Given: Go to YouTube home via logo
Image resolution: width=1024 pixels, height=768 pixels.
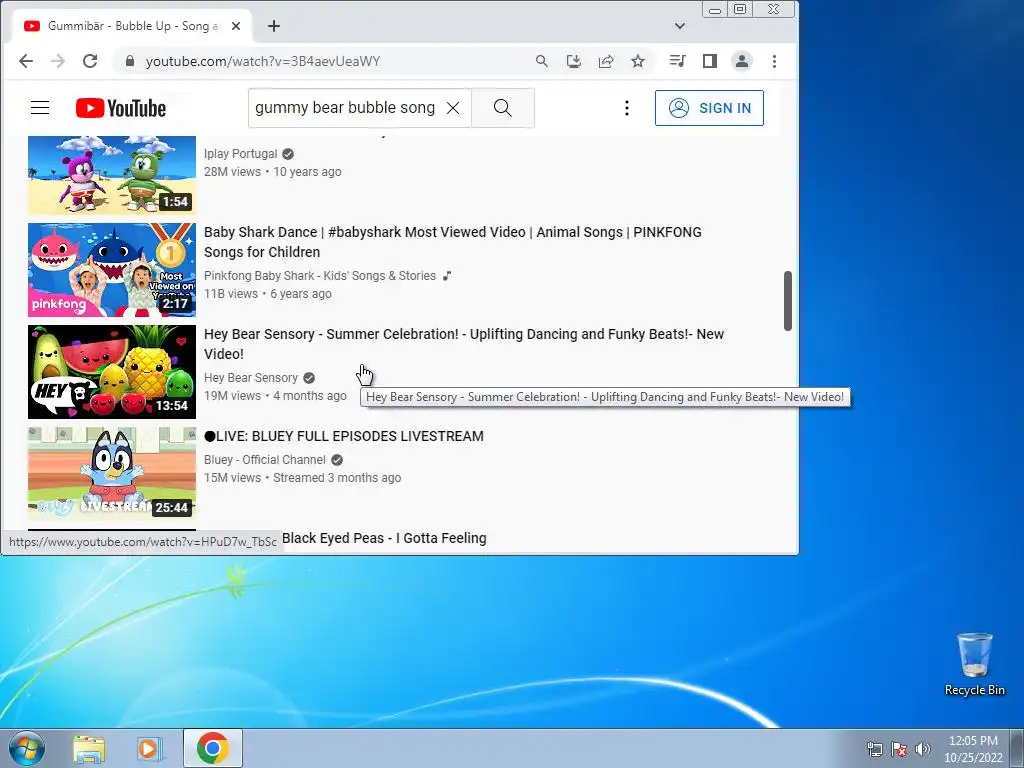Looking at the screenshot, I should pos(121,108).
